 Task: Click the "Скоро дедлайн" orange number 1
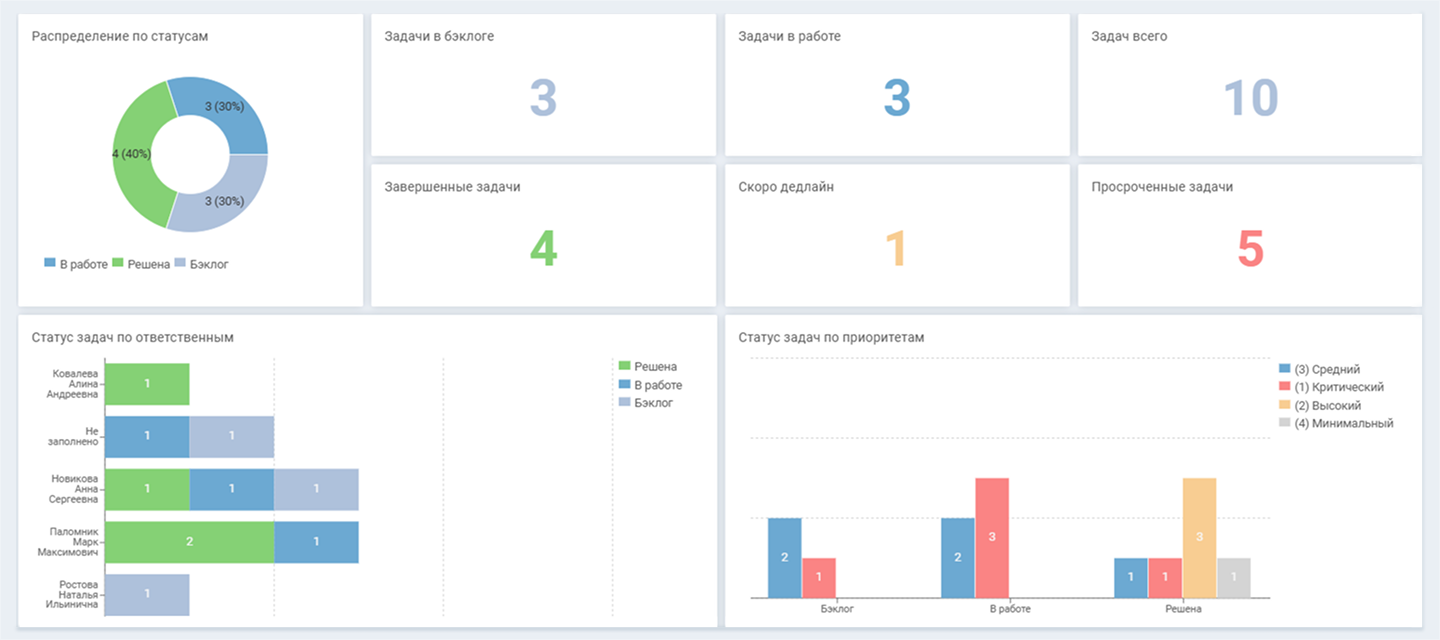(896, 249)
